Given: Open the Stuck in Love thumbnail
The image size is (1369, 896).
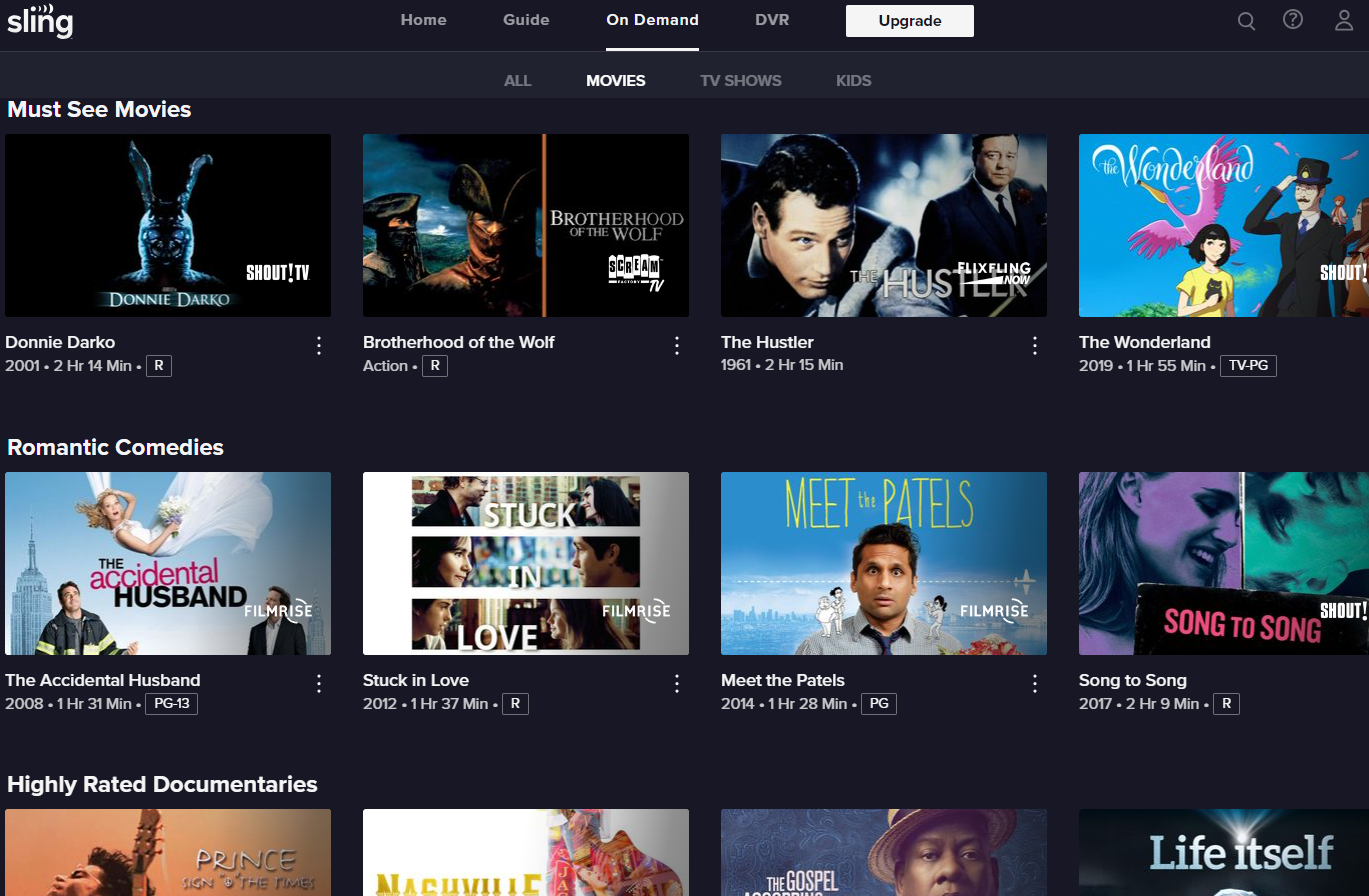Looking at the screenshot, I should tap(526, 564).
